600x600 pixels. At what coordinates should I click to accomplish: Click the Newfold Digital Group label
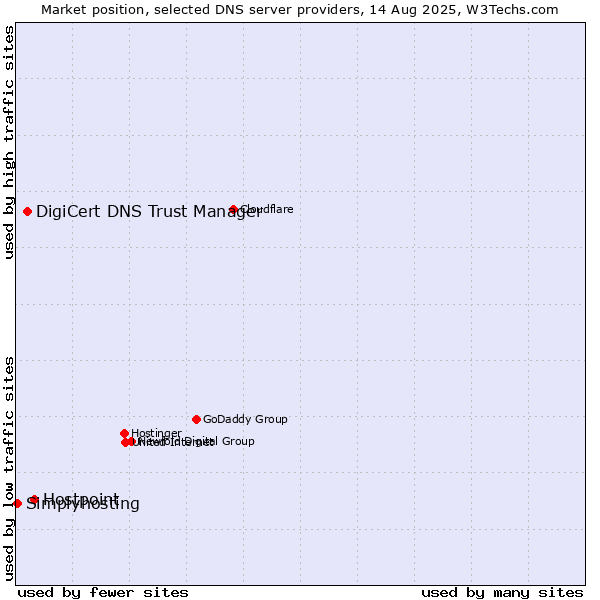196,441
